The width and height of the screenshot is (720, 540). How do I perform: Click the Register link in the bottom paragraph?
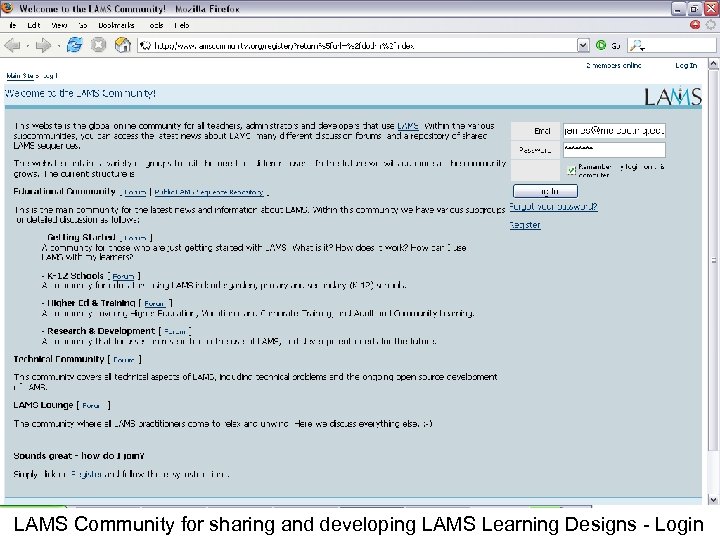point(86,474)
